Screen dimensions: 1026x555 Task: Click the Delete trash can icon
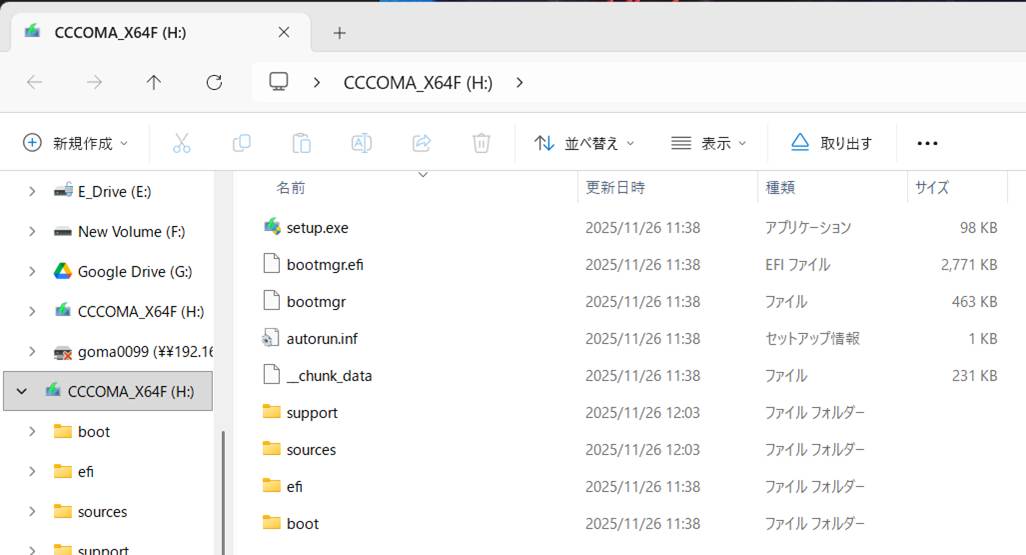[x=481, y=143]
